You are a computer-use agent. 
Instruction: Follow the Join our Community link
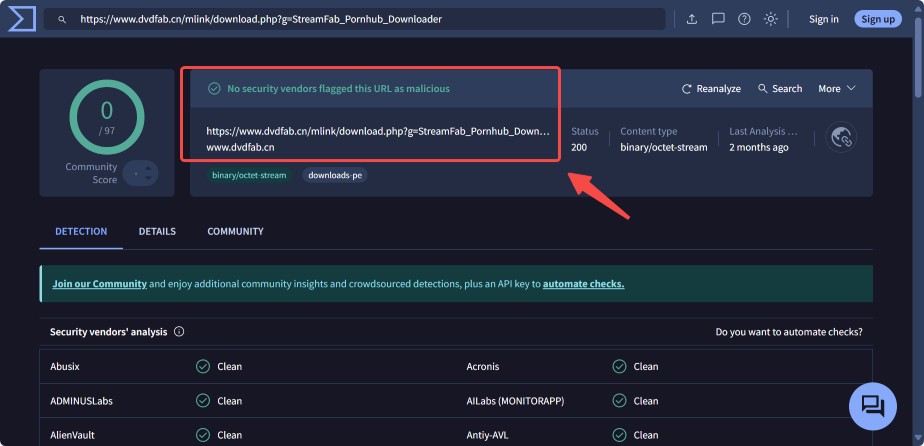pyautogui.click(x=99, y=284)
